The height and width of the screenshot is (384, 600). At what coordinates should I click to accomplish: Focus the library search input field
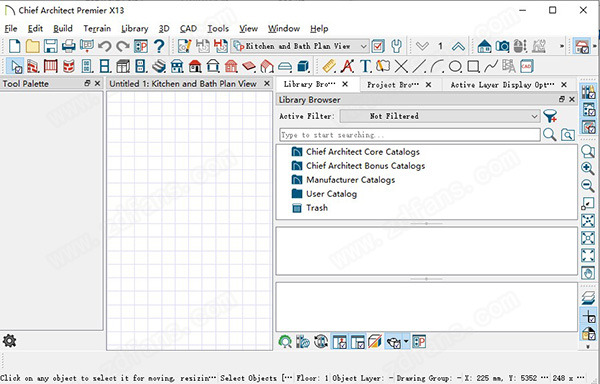coord(410,135)
